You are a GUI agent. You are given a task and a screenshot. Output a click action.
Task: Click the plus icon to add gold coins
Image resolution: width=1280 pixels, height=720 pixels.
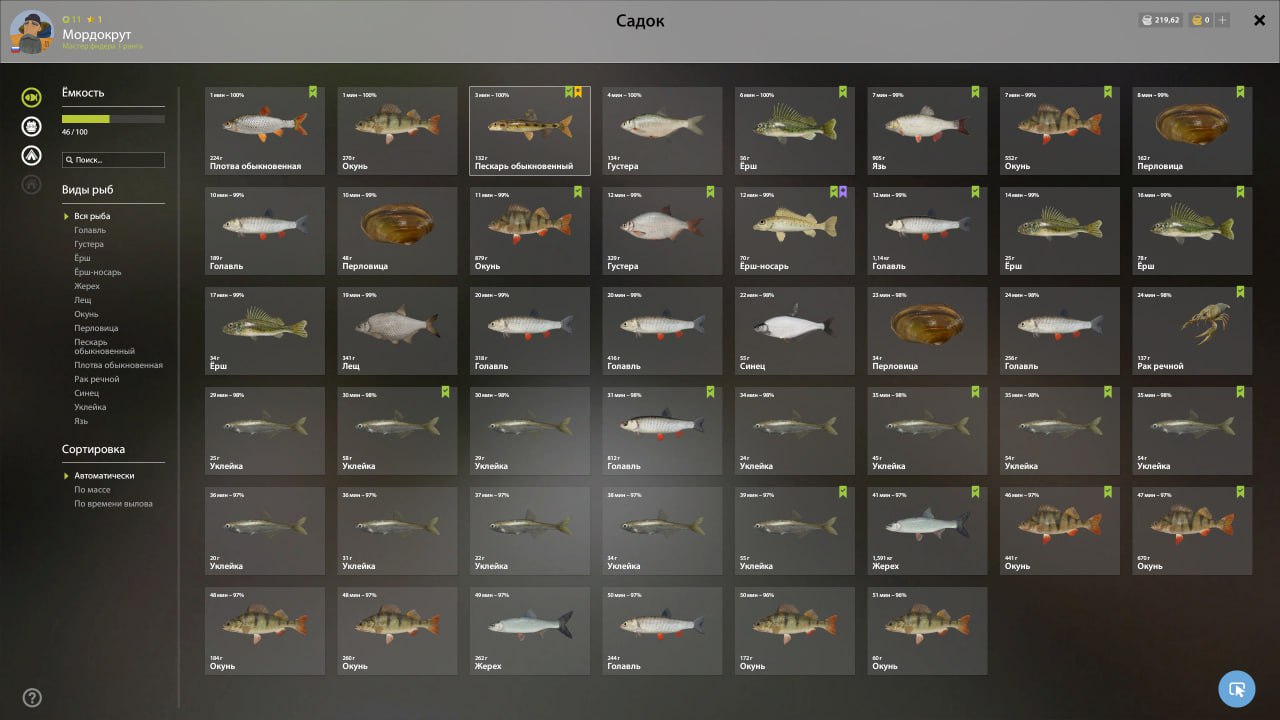1222,20
